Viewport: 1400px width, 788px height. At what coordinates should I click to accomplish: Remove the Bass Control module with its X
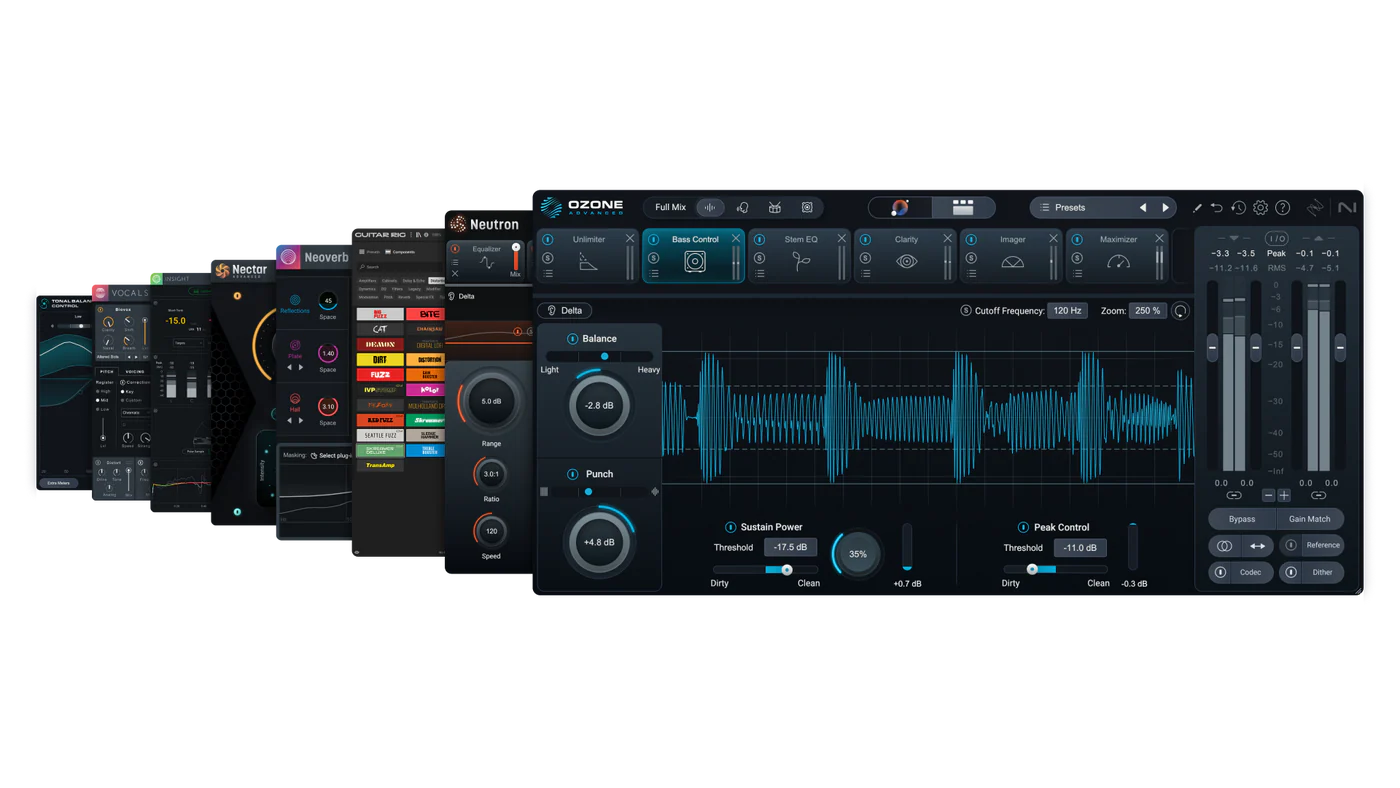(736, 239)
